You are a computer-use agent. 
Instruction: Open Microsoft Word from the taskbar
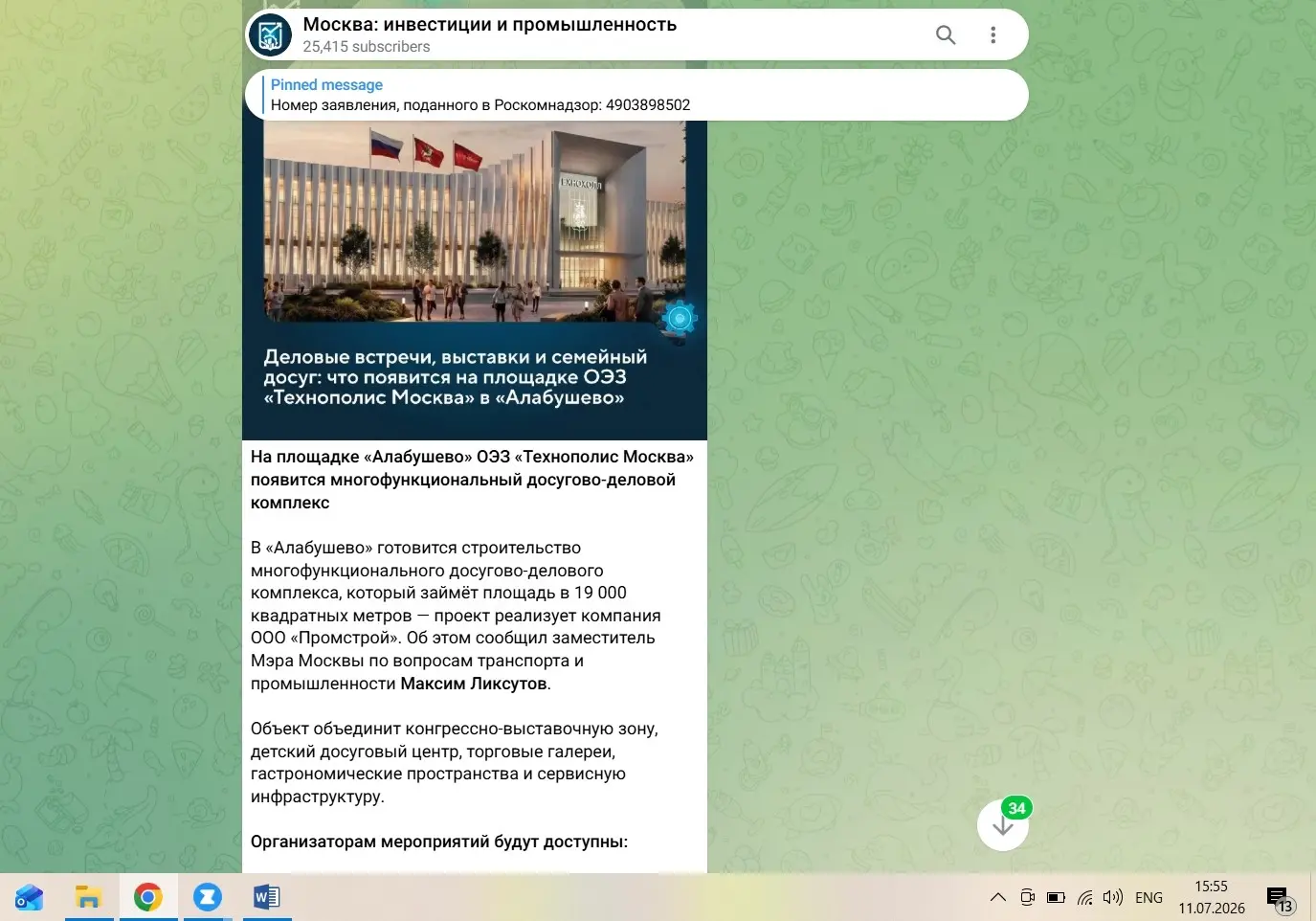(267, 897)
